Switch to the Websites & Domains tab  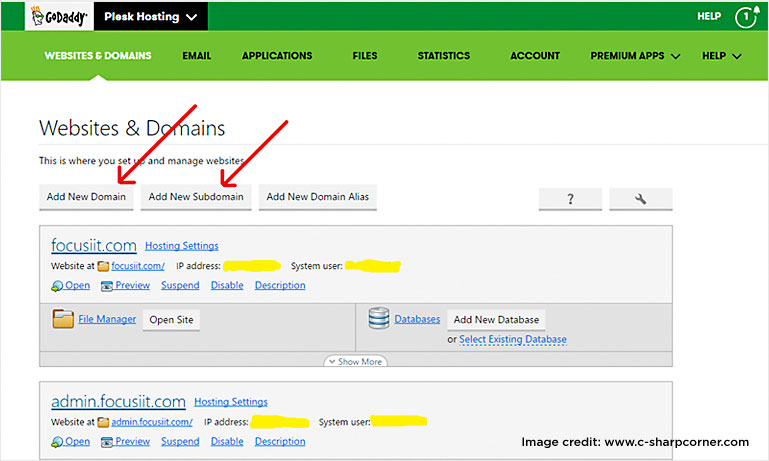click(98, 56)
